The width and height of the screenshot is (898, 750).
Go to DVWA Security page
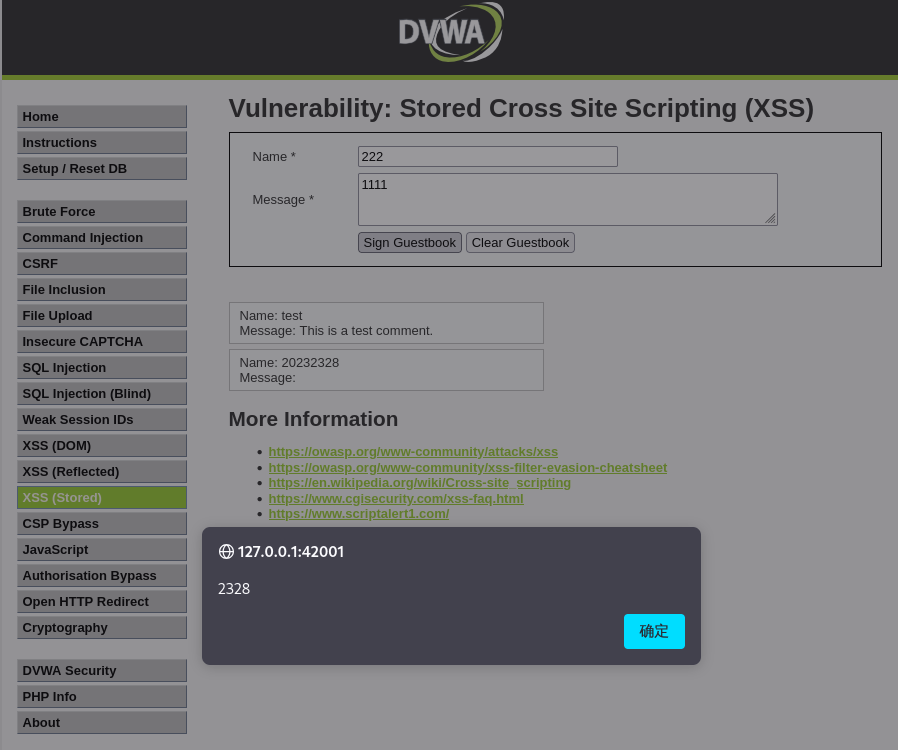(102, 670)
